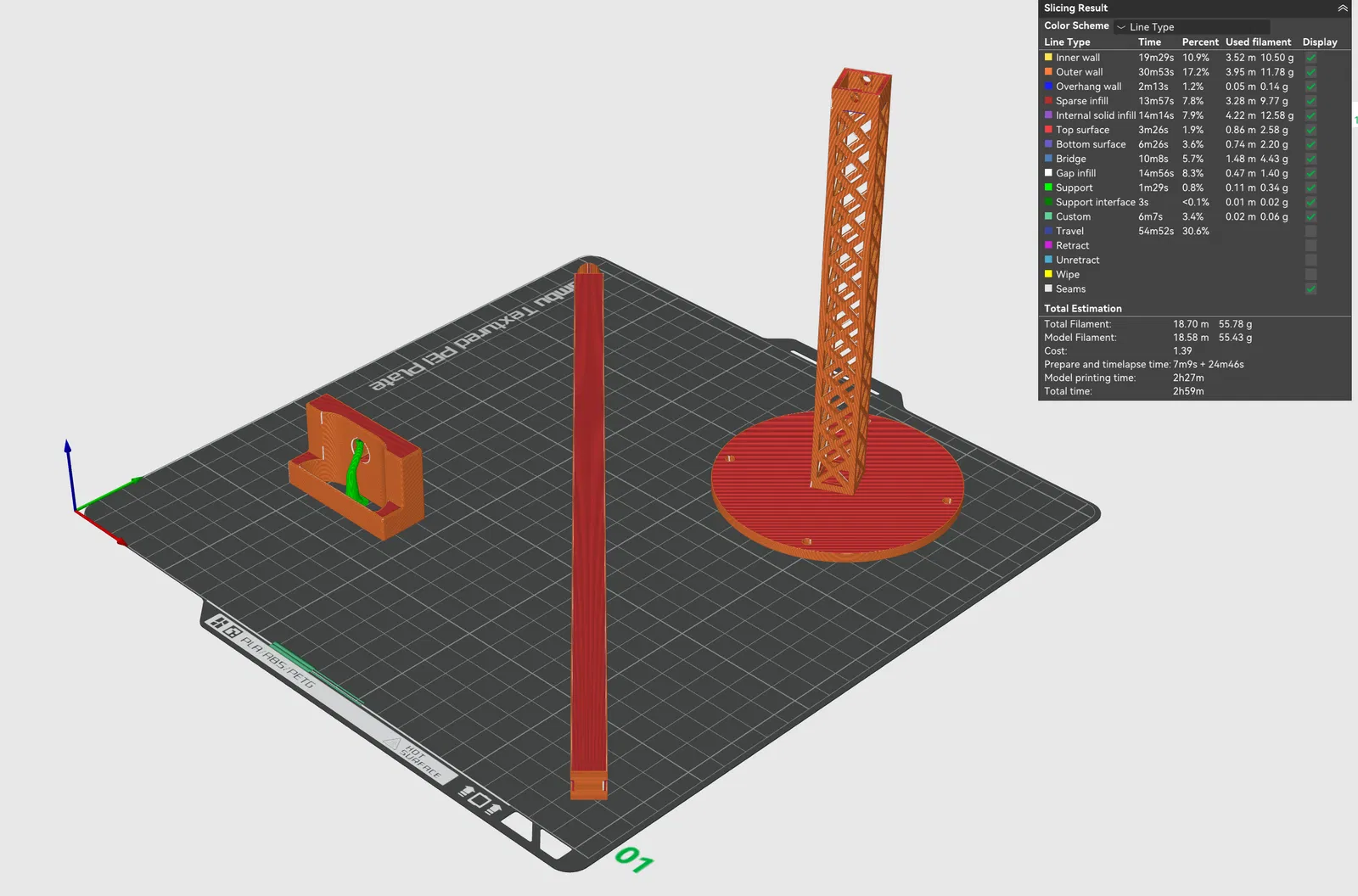This screenshot has height=896, width=1358.
Task: Click Gap infill time '14m56s'
Action: click(1156, 173)
